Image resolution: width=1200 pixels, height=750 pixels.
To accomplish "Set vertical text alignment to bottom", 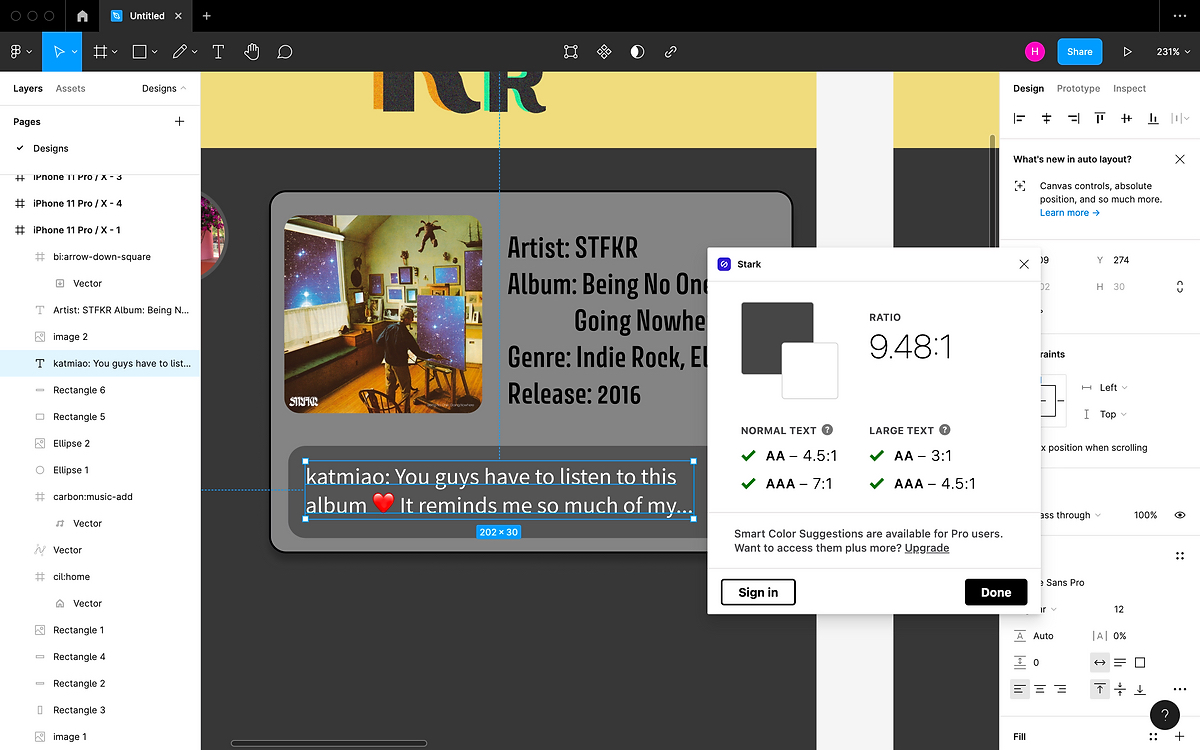I will pyautogui.click(x=1140, y=689).
